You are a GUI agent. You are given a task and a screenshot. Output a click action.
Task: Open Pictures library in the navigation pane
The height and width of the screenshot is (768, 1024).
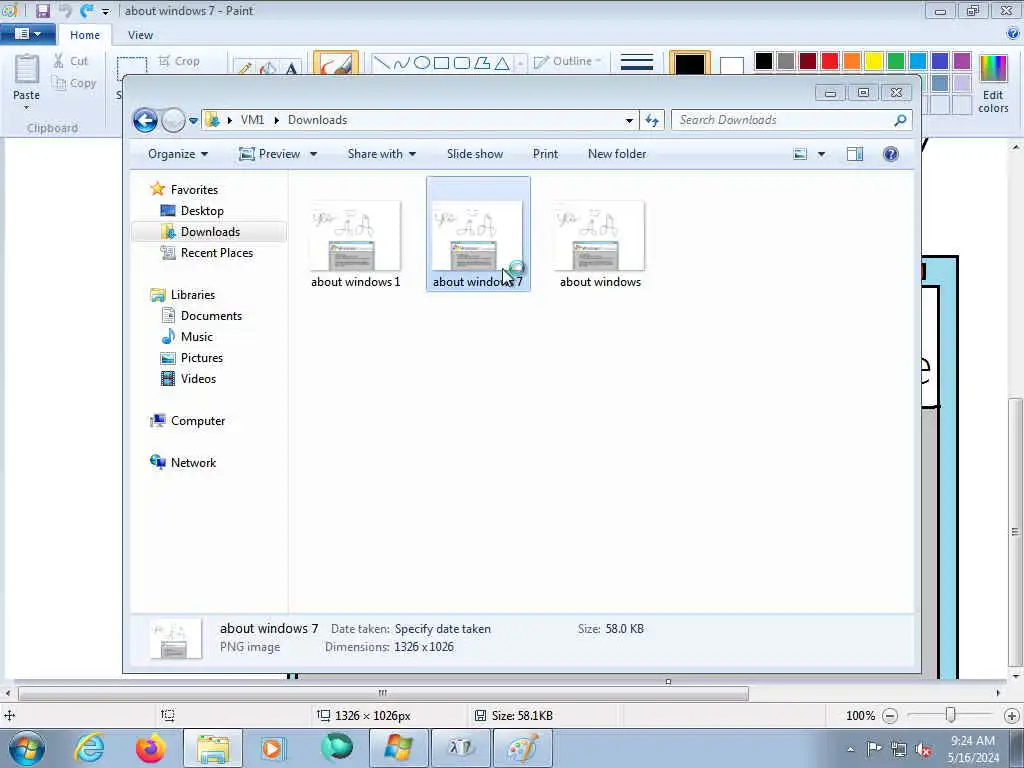(x=192, y=358)
